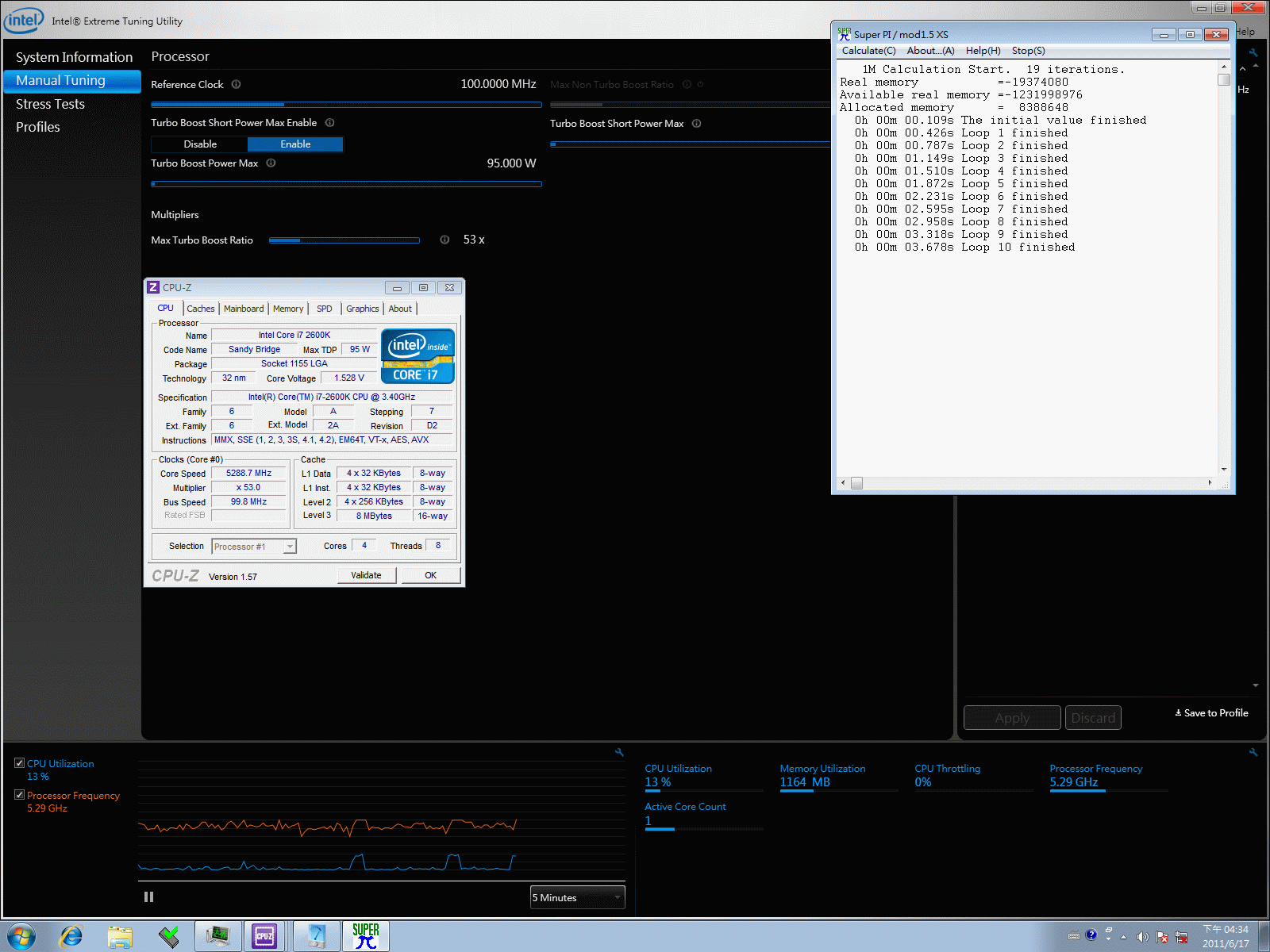
Task: Click down arrow at right panel bottom
Action: click(1255, 685)
